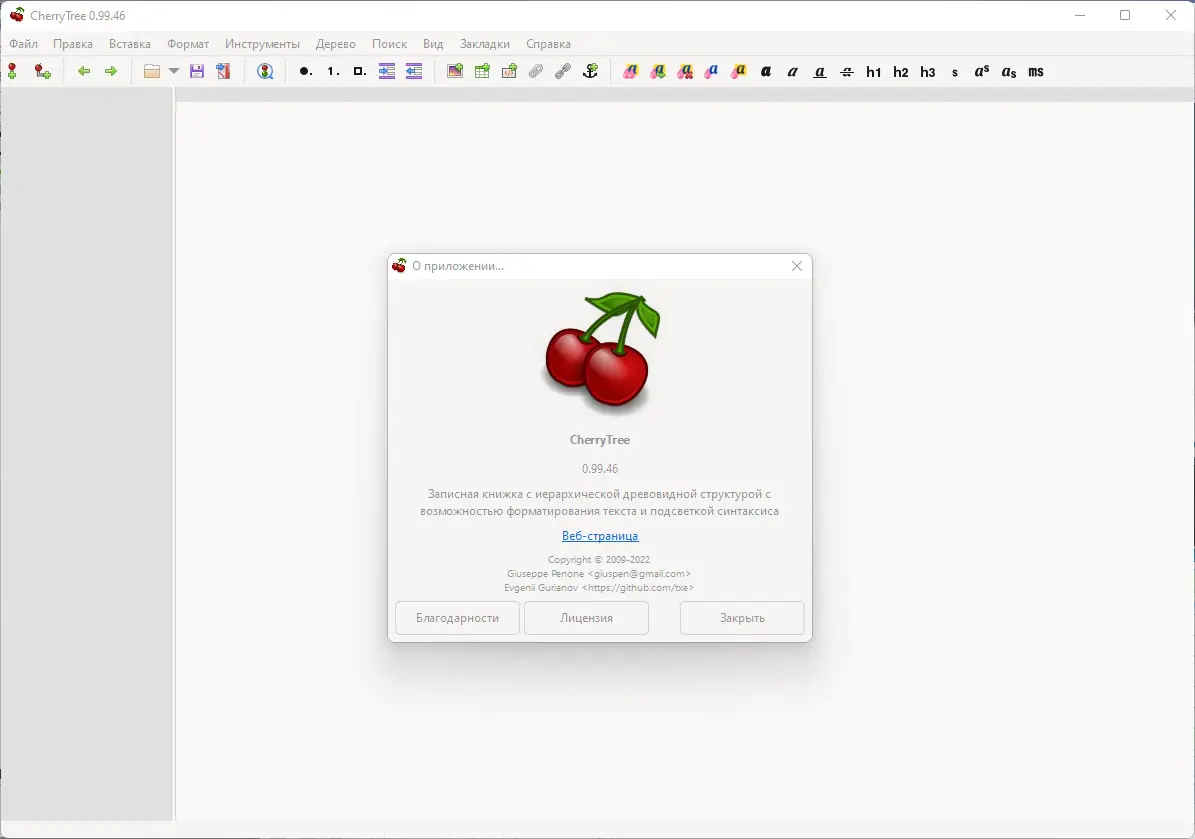Open a file with the folder icon
This screenshot has width=1195, height=839.
pos(152,72)
